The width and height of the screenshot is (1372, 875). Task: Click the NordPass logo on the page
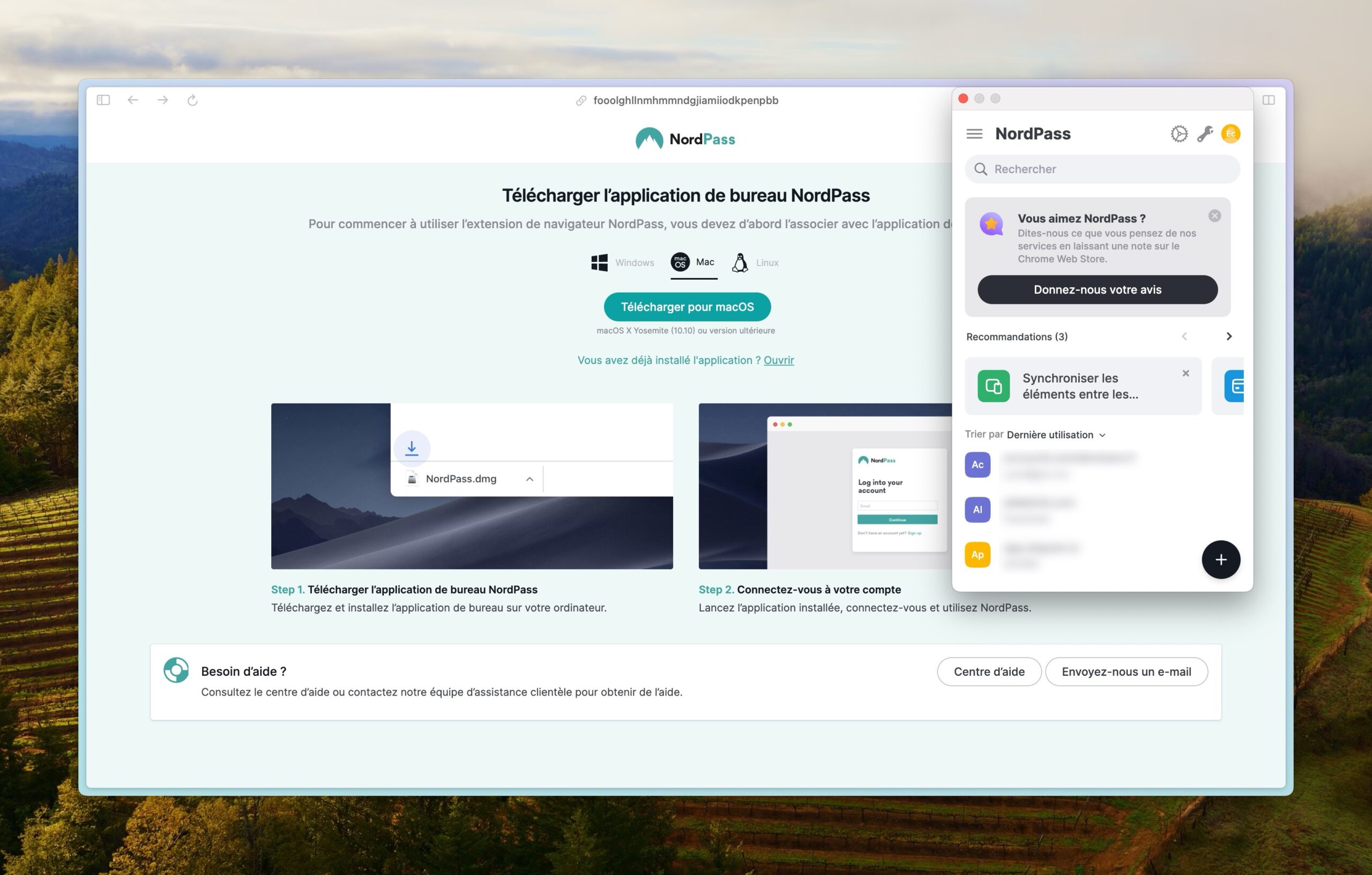click(685, 138)
